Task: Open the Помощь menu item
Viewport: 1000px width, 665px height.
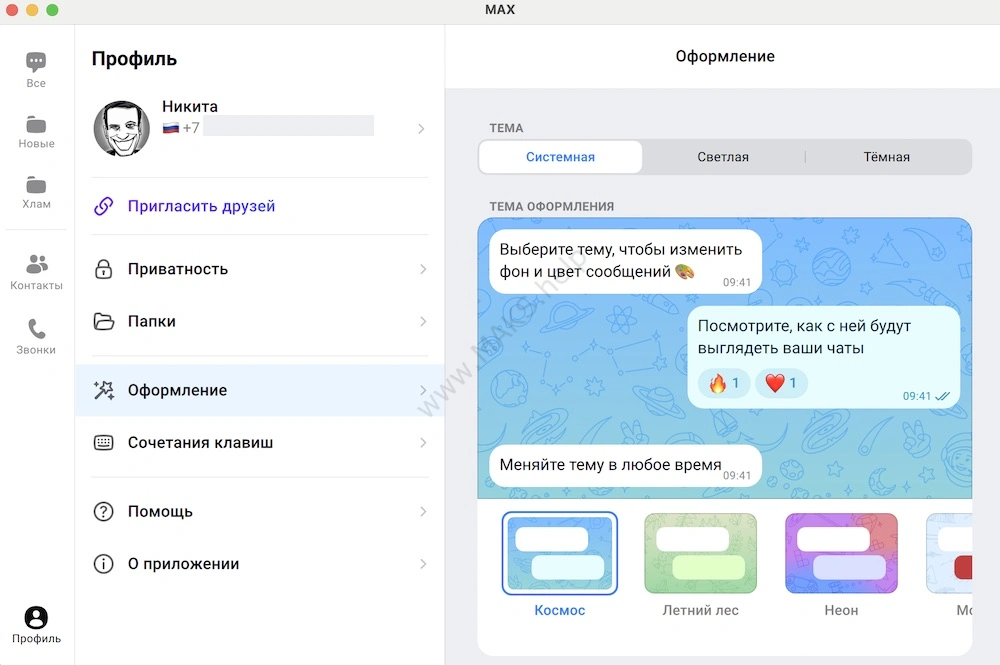Action: [160, 511]
